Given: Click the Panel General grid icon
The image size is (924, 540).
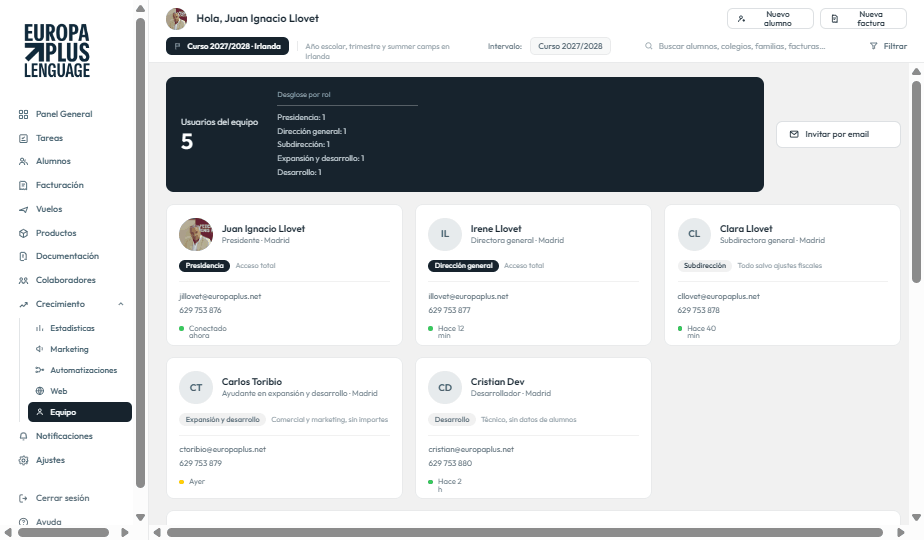Looking at the screenshot, I should click(x=24, y=114).
